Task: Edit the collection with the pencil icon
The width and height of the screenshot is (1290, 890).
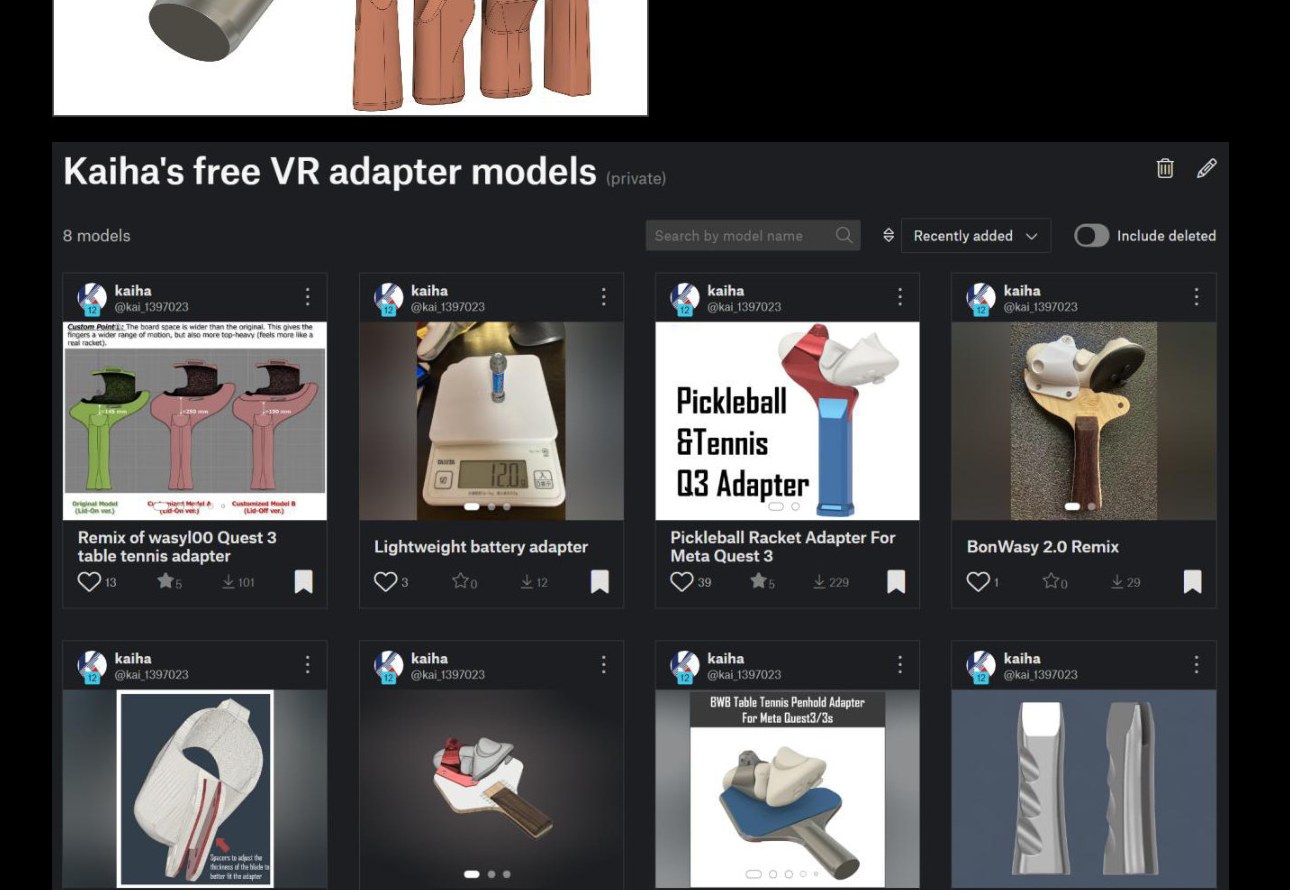Action: point(1207,168)
